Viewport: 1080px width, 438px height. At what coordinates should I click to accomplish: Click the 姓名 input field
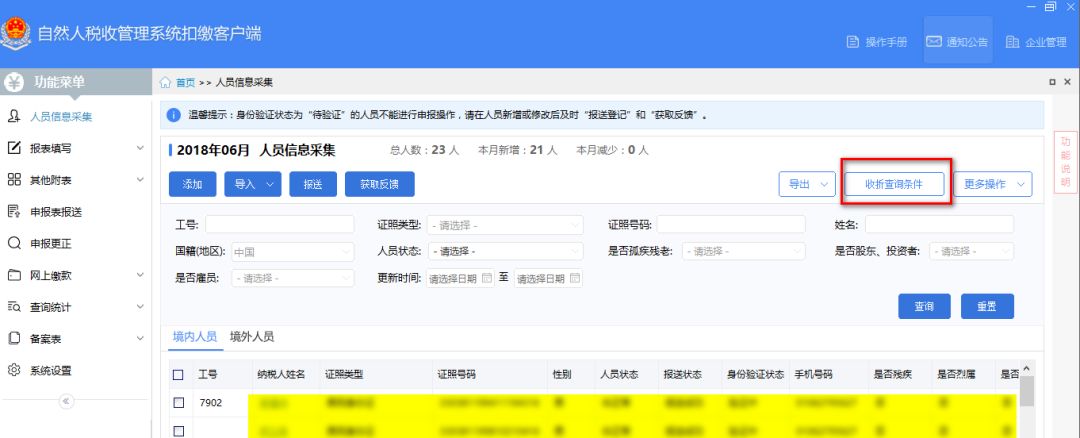point(939,225)
